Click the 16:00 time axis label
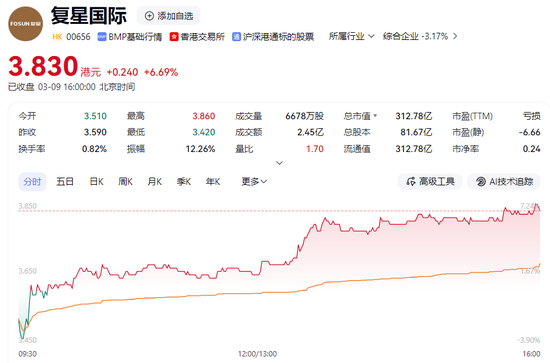 point(531,354)
